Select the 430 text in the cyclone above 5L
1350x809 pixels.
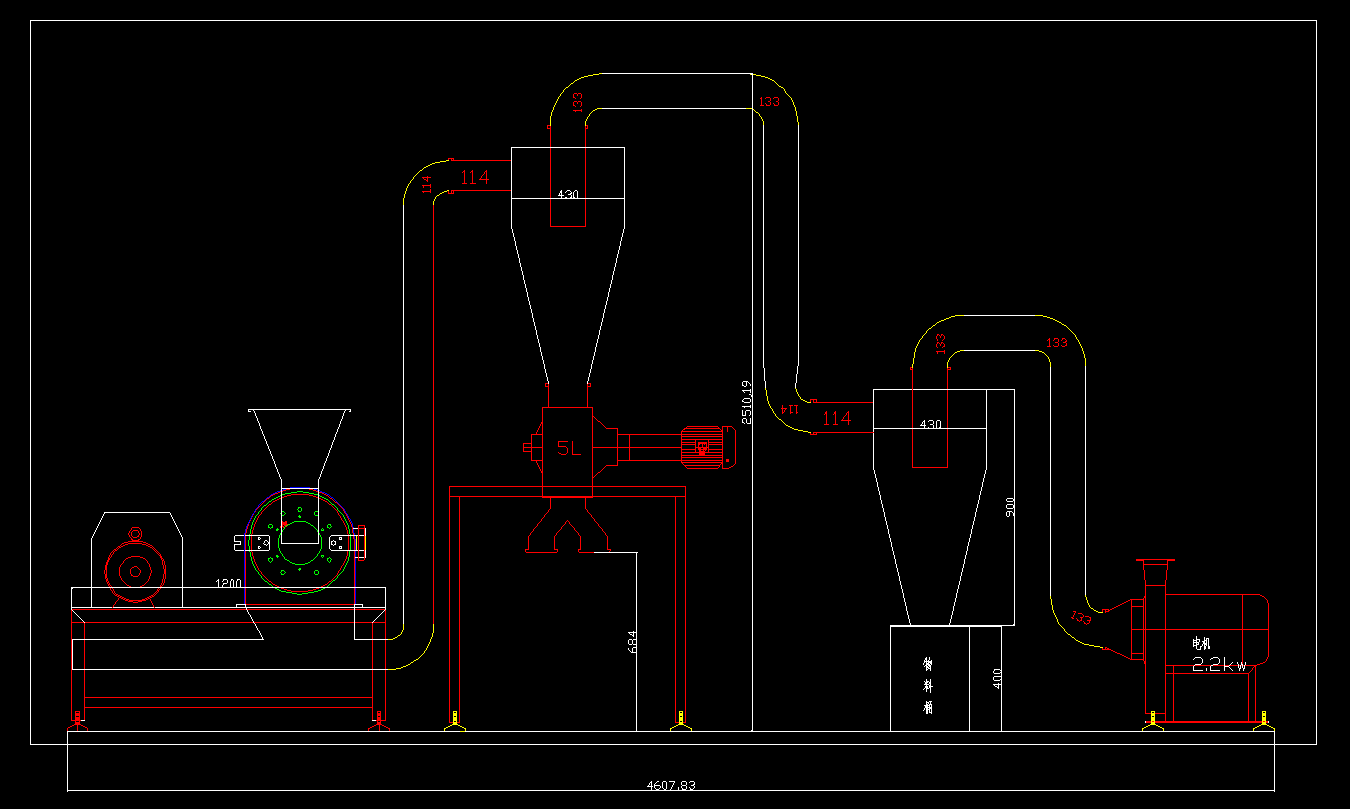pyautogui.click(x=568, y=194)
